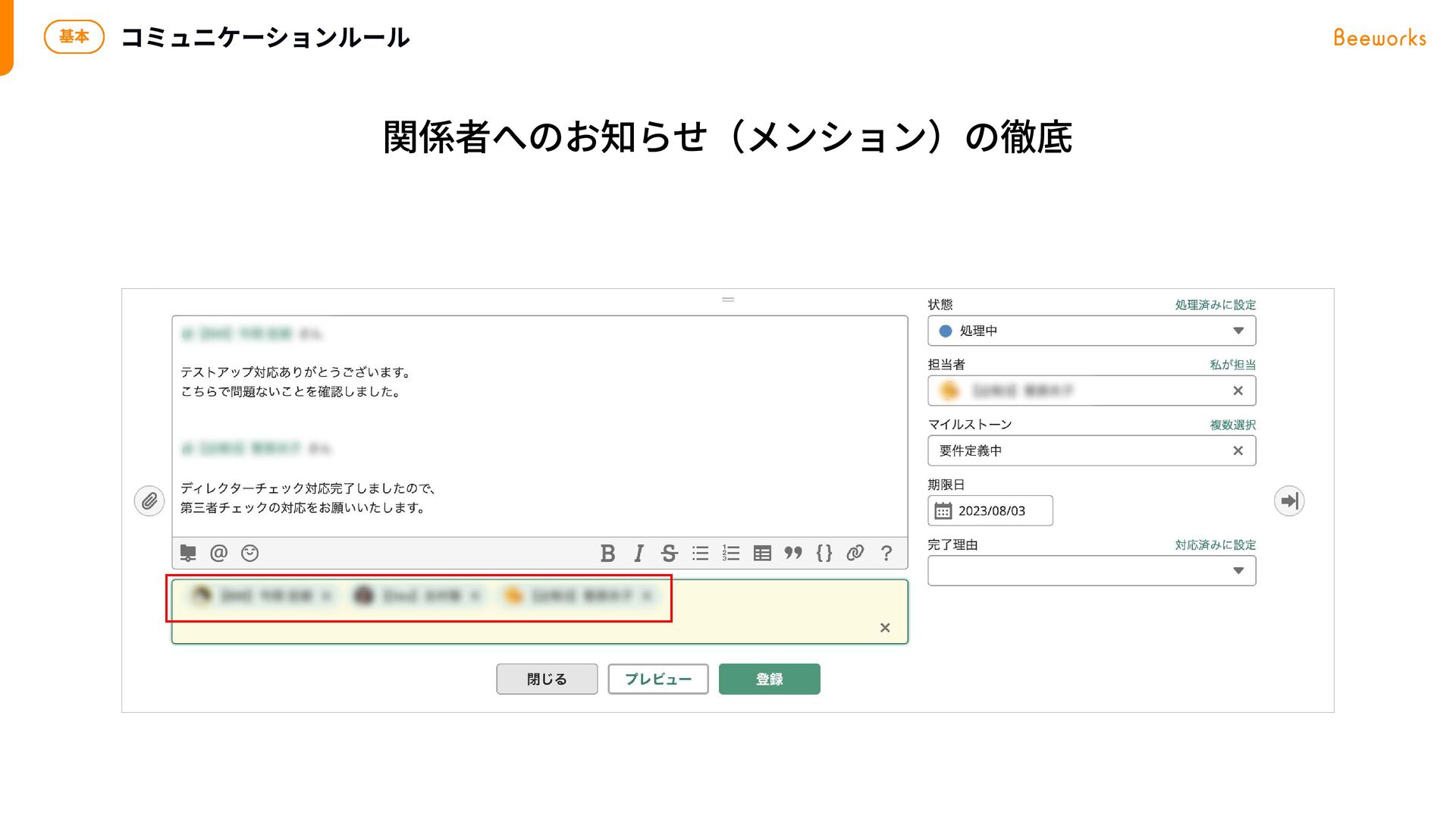Expand the 完了理由 dropdown
Viewport: 1456px width, 819px height.
[1238, 571]
